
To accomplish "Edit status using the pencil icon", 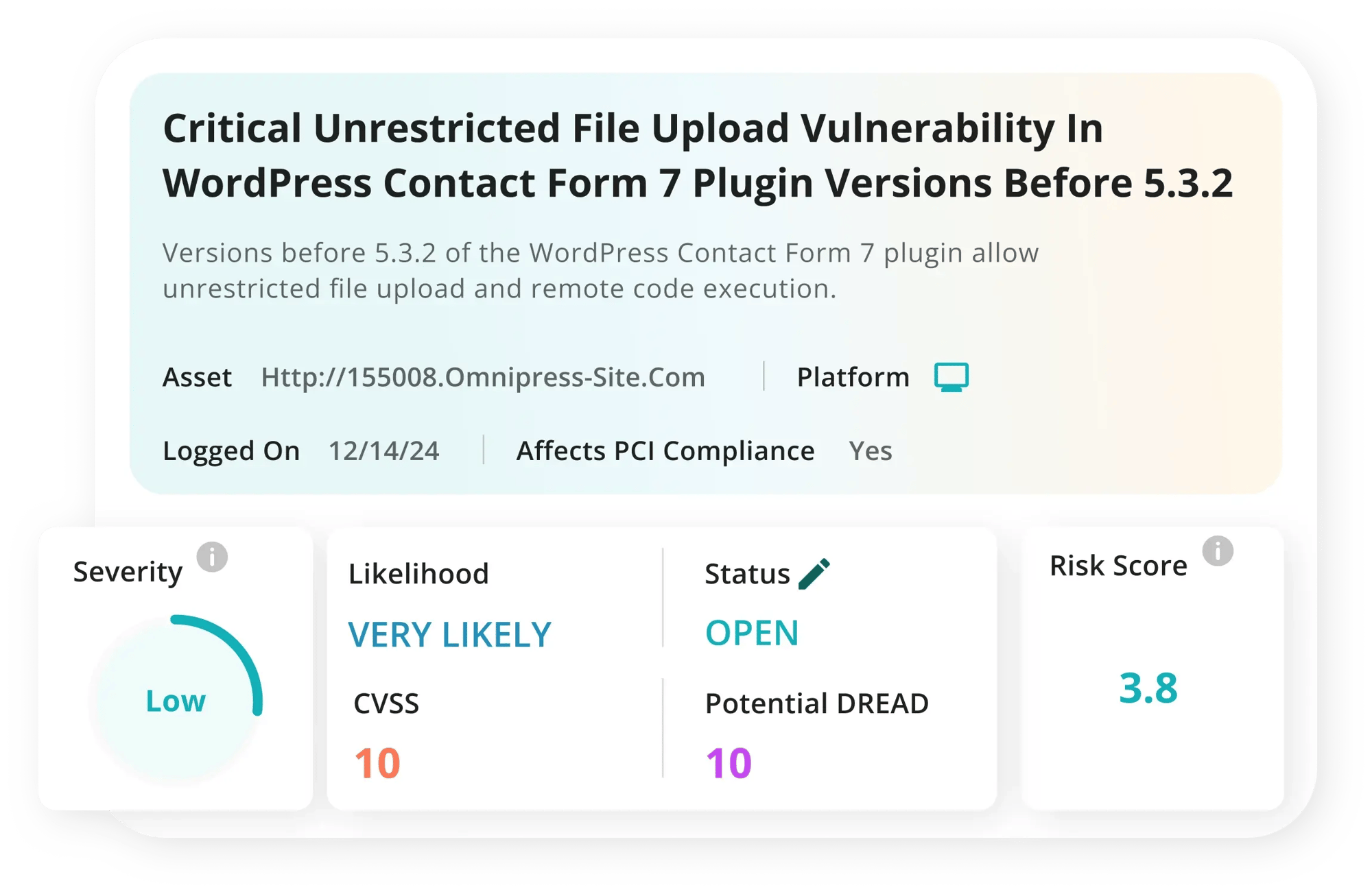I will pyautogui.click(x=814, y=573).
